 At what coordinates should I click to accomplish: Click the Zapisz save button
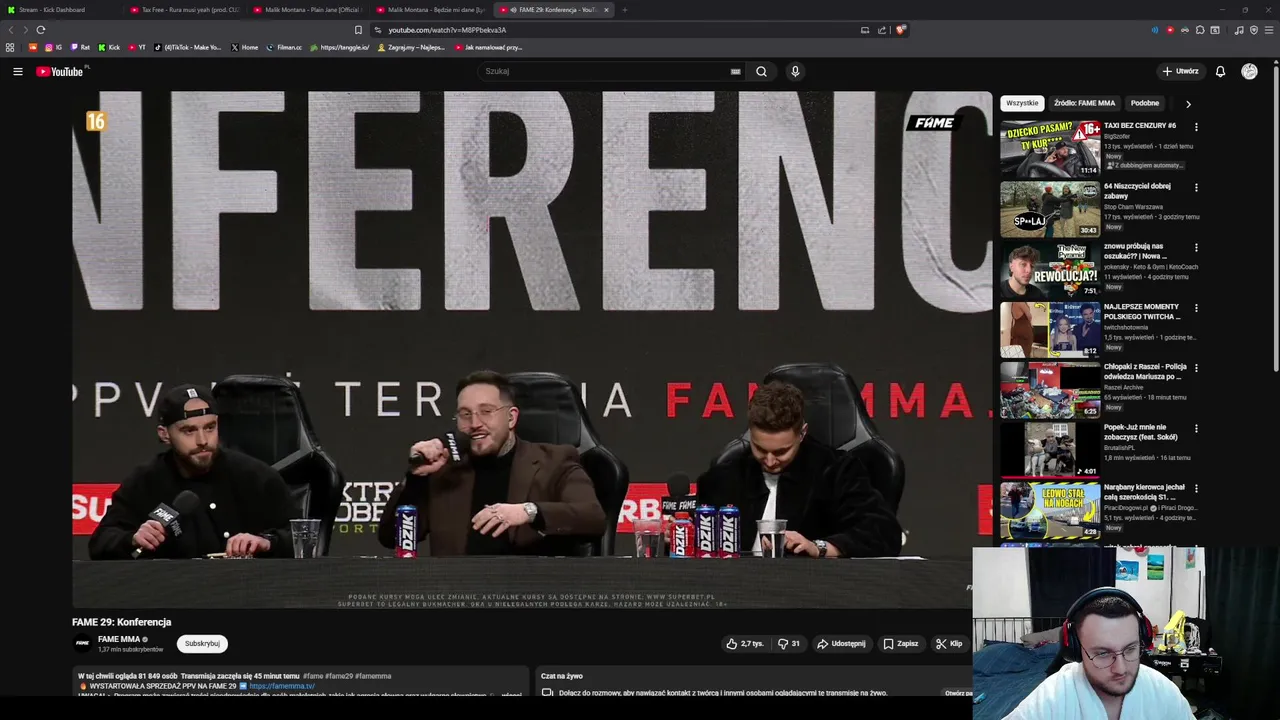coord(900,644)
